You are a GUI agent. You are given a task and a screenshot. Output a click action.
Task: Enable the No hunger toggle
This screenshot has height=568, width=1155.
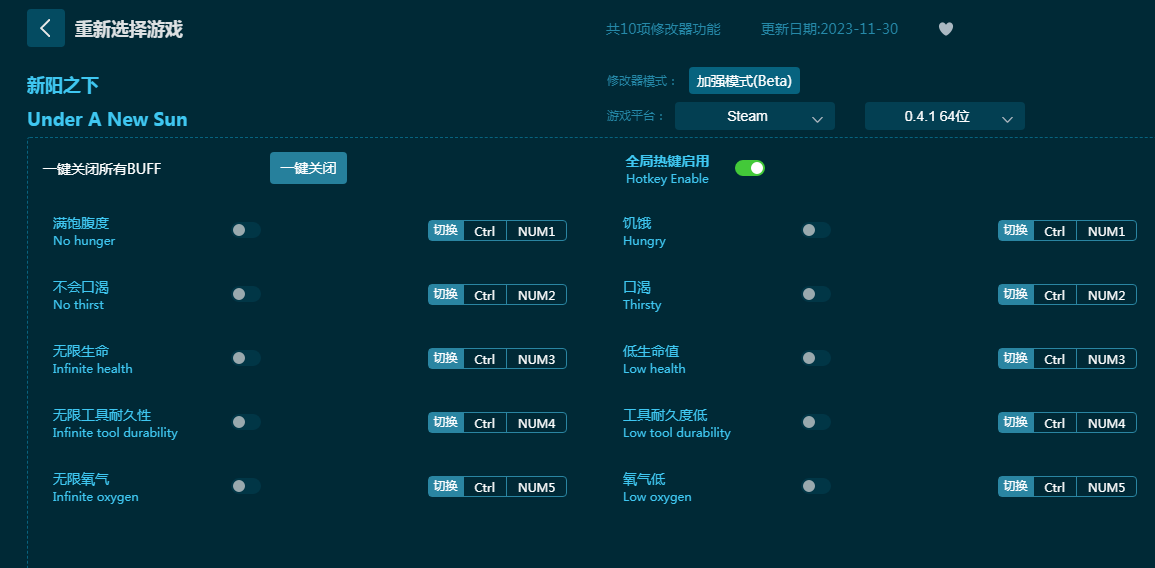coord(245,230)
